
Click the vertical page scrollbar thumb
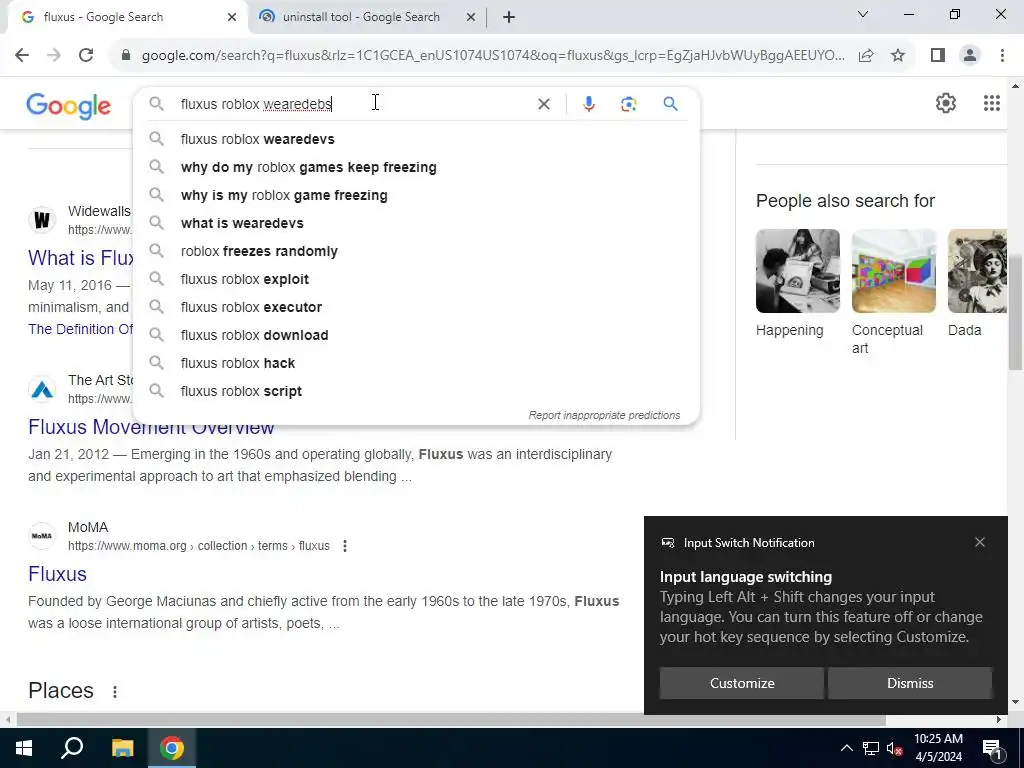[1016, 312]
